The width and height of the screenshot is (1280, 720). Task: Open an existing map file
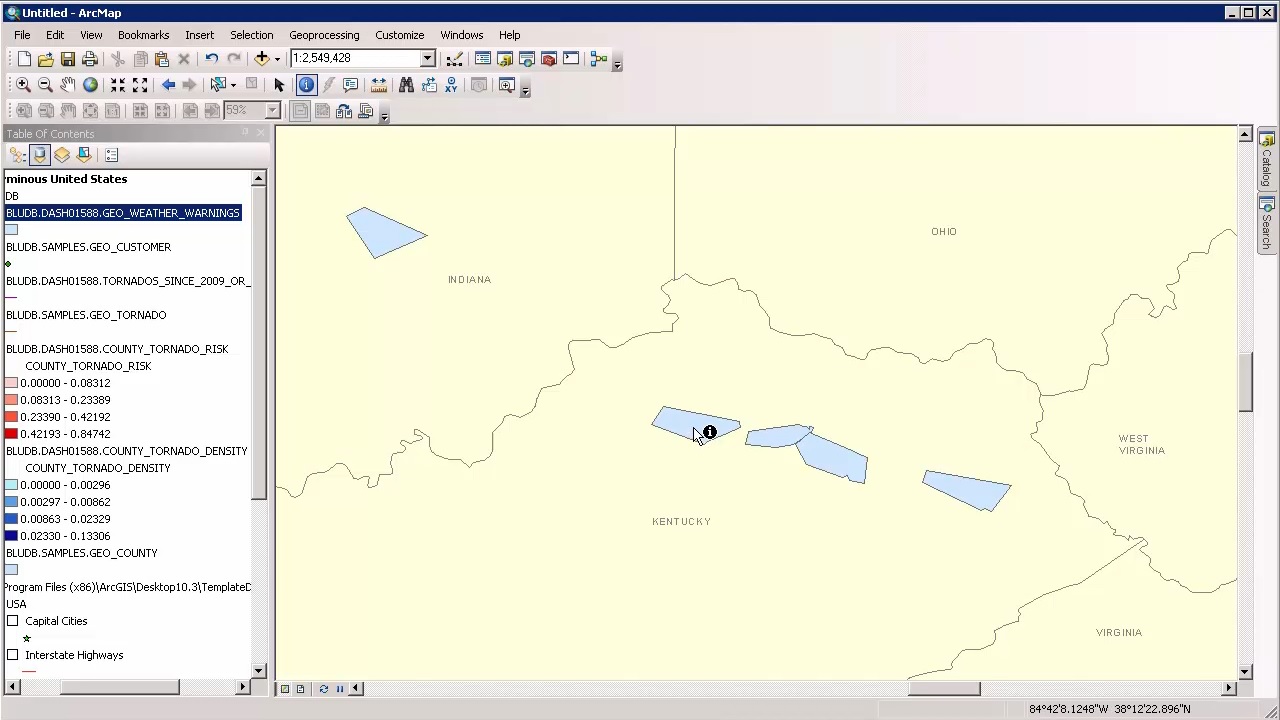click(x=46, y=59)
